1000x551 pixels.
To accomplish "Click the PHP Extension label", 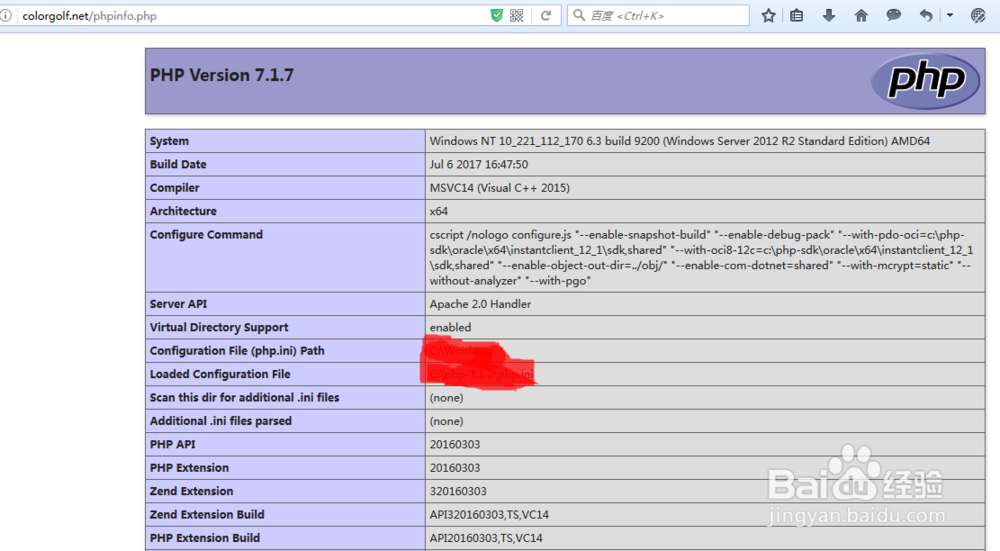I will (189, 468).
